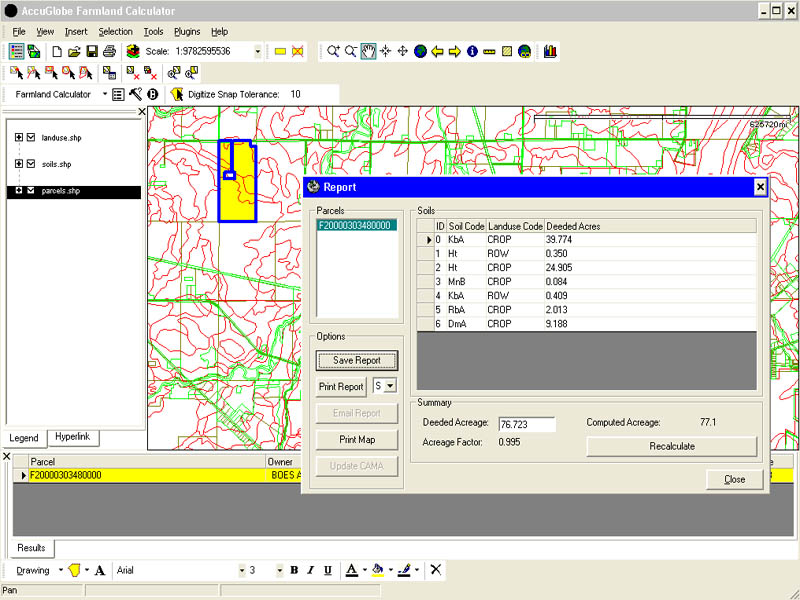This screenshot has width=800, height=600.
Task: Click the Print Map button
Action: pos(357,440)
